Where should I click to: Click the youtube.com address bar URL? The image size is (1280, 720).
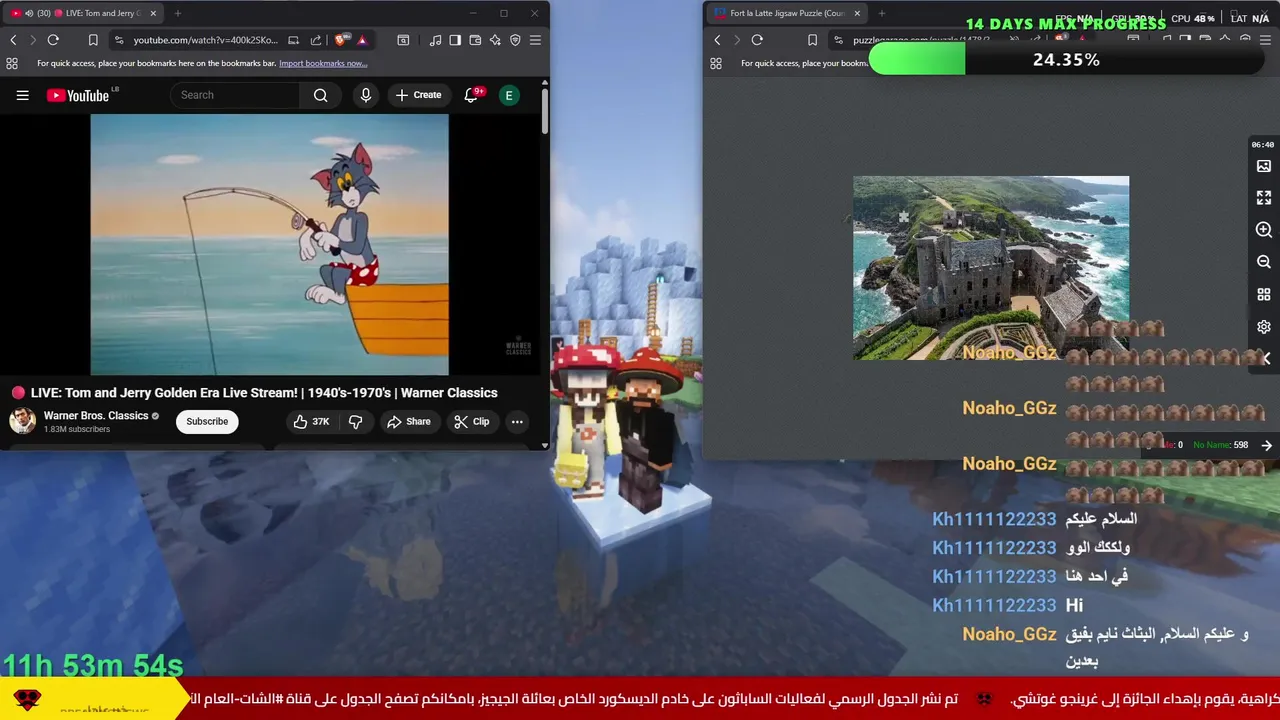[x=205, y=40]
